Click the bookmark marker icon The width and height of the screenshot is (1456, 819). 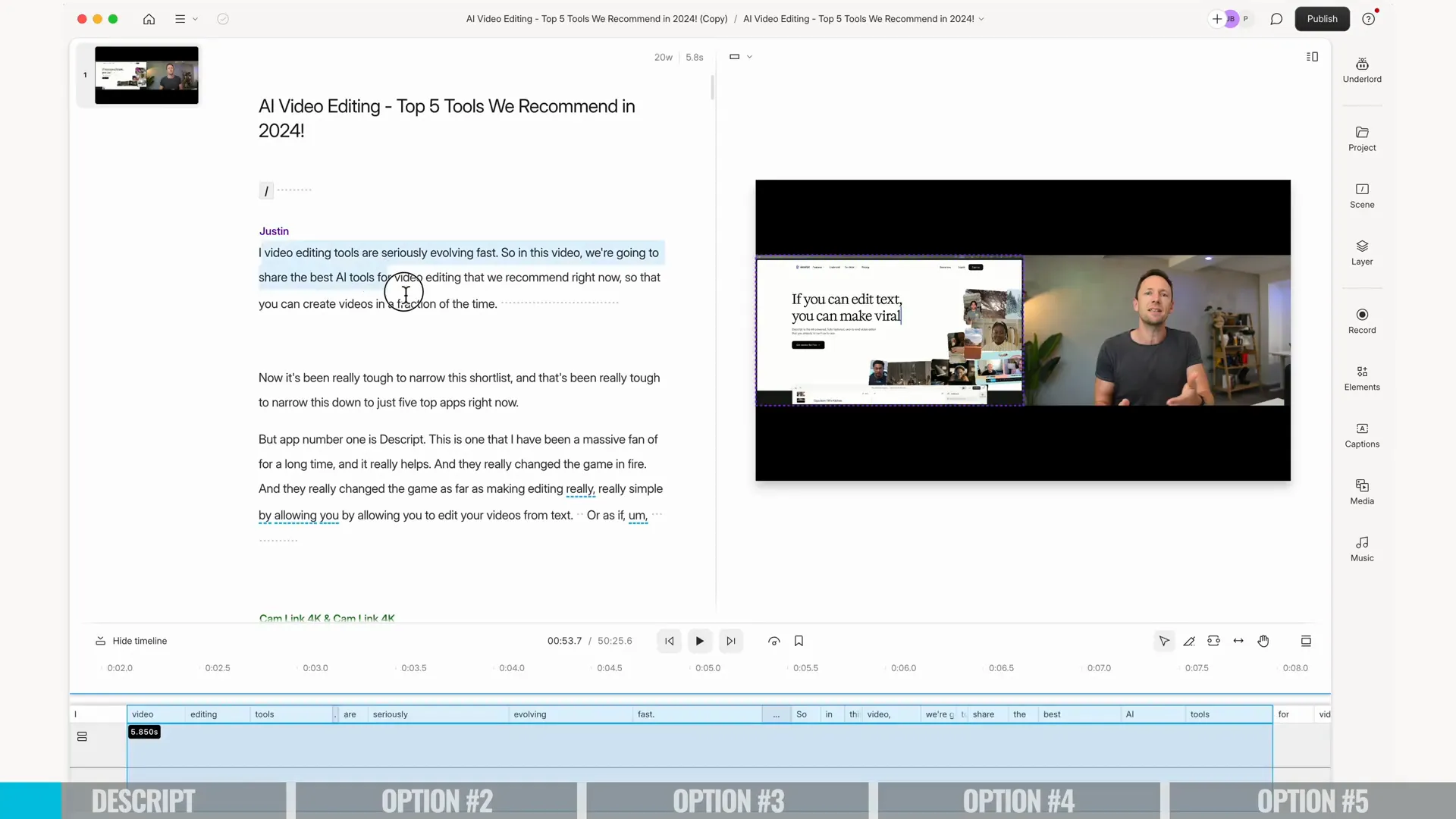point(799,641)
